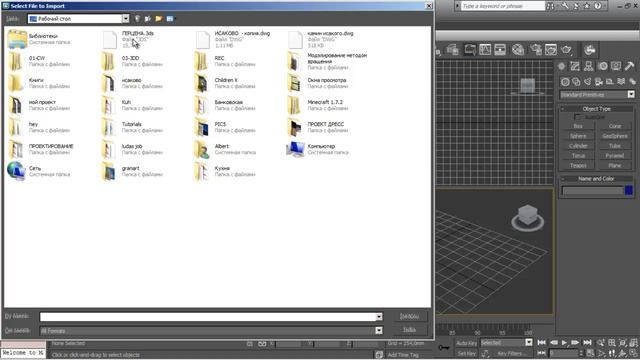Select the ПЕРЦЕНА.3ds file
Screen dimensions: 640x360
click(128, 39)
